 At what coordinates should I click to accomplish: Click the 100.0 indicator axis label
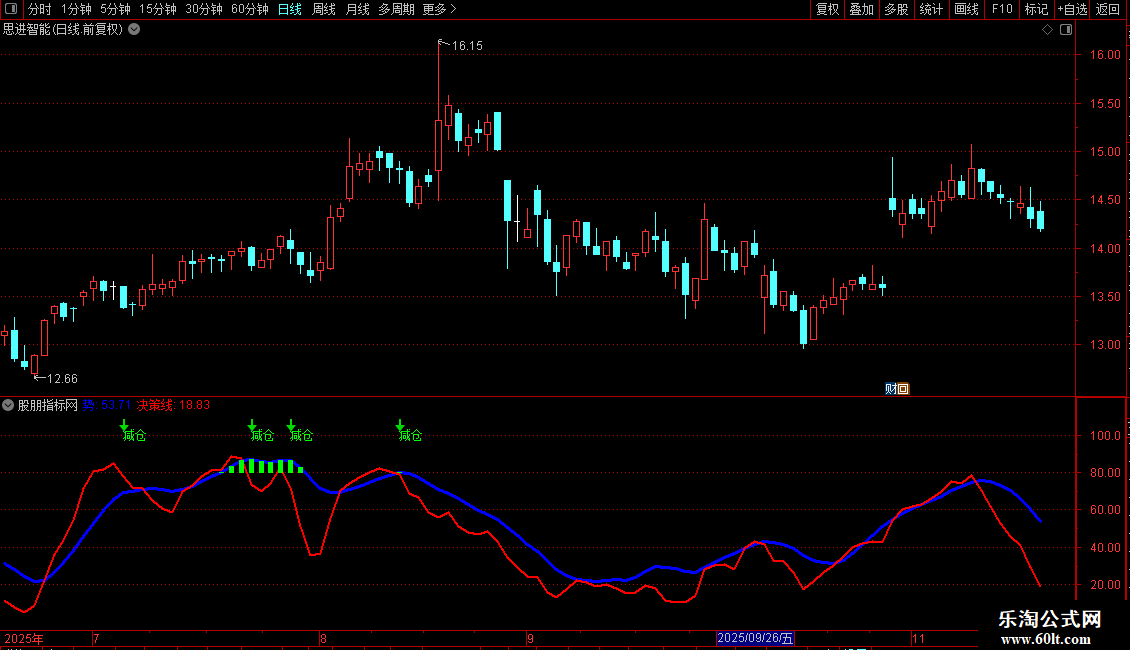(x=1105, y=436)
